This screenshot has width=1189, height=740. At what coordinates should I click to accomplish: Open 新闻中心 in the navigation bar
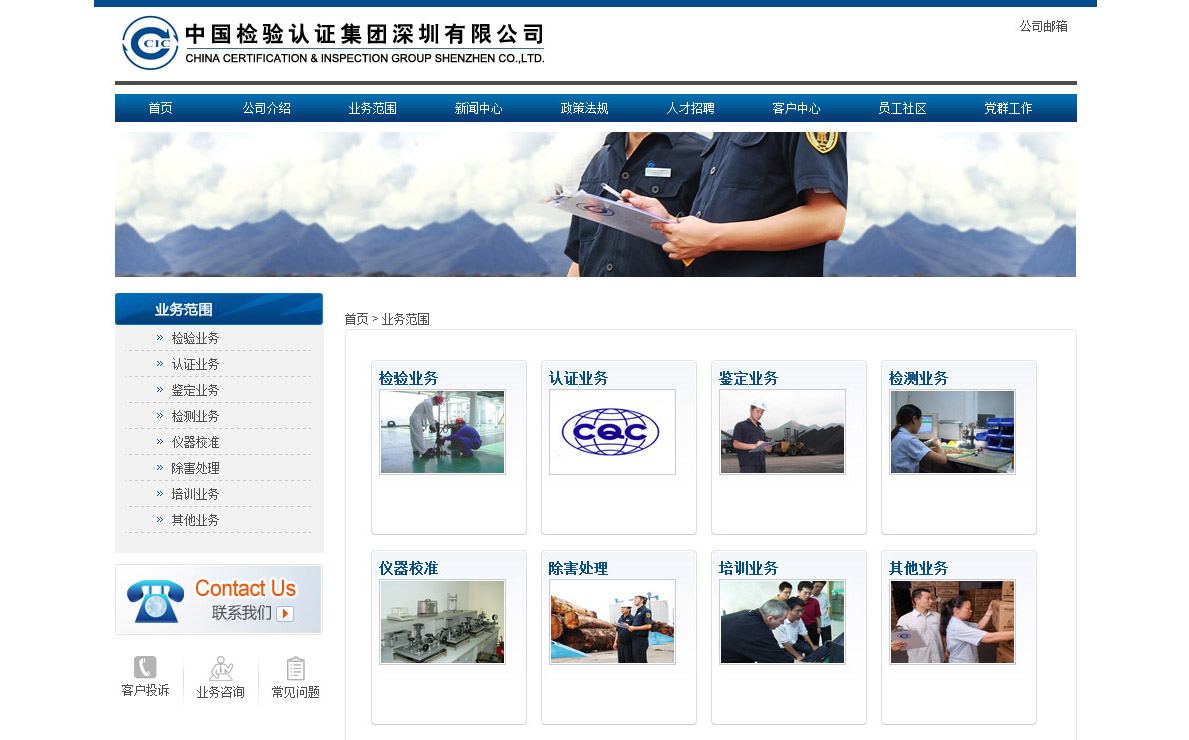coord(478,108)
